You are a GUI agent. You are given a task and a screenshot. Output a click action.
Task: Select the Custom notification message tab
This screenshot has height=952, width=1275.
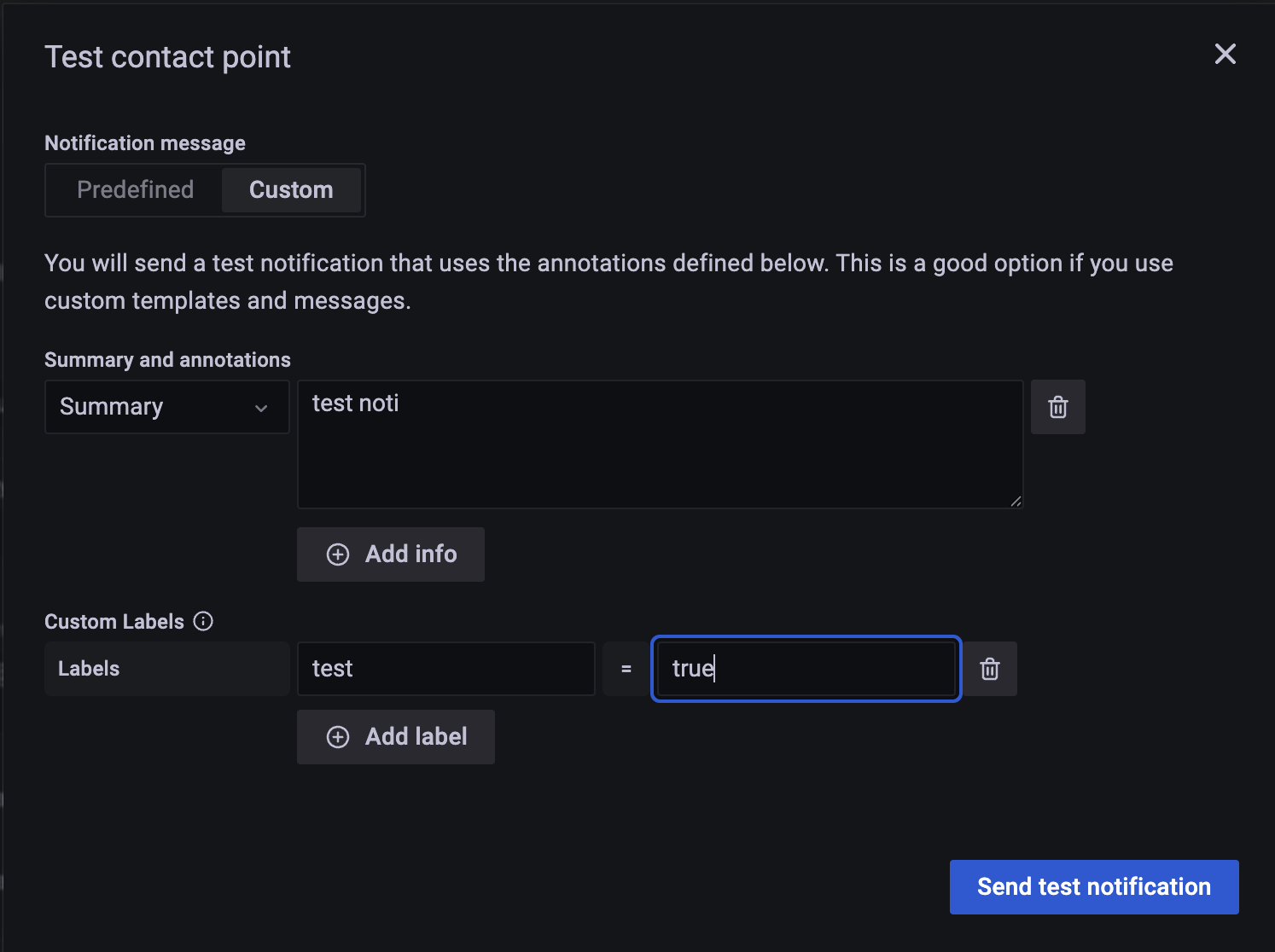[291, 189]
